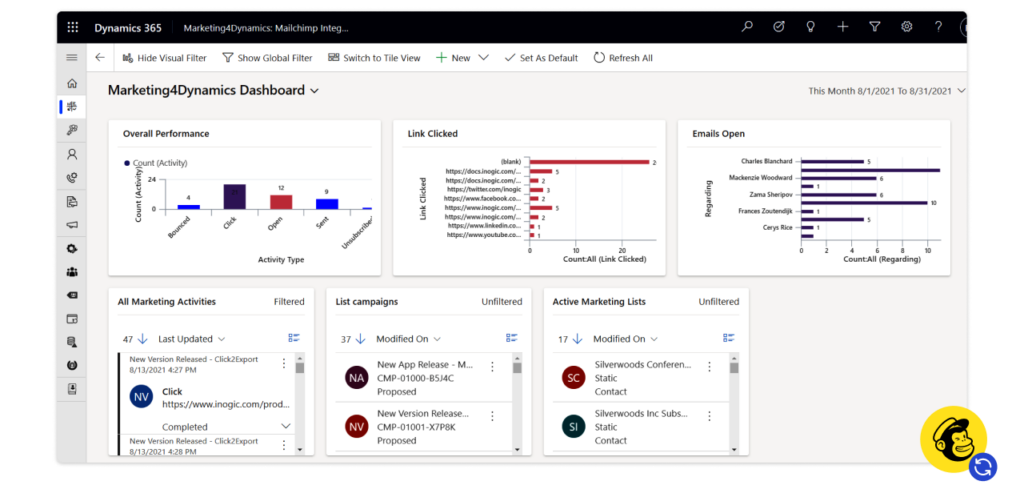This screenshot has width=1024, height=488.
Task: Open the Silverwoods Inc Subs list record
Action: pyautogui.click(x=640, y=427)
